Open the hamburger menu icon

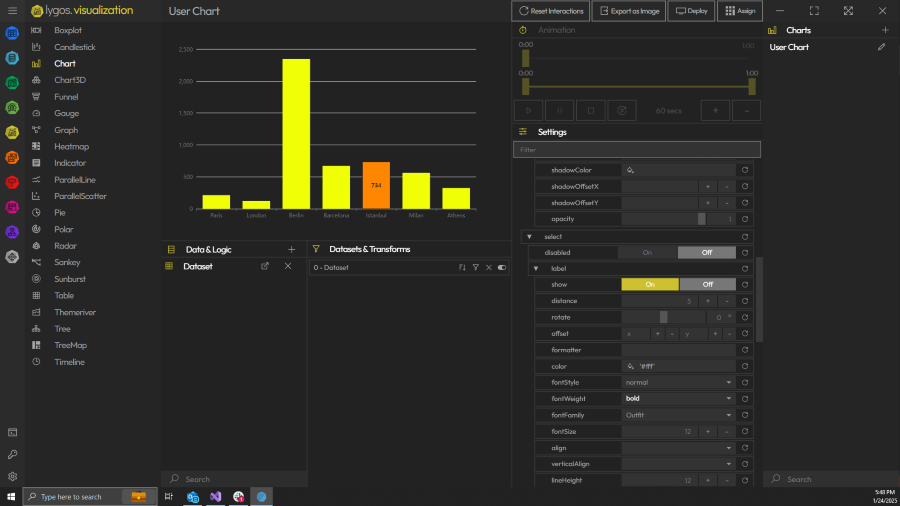tap(12, 10)
